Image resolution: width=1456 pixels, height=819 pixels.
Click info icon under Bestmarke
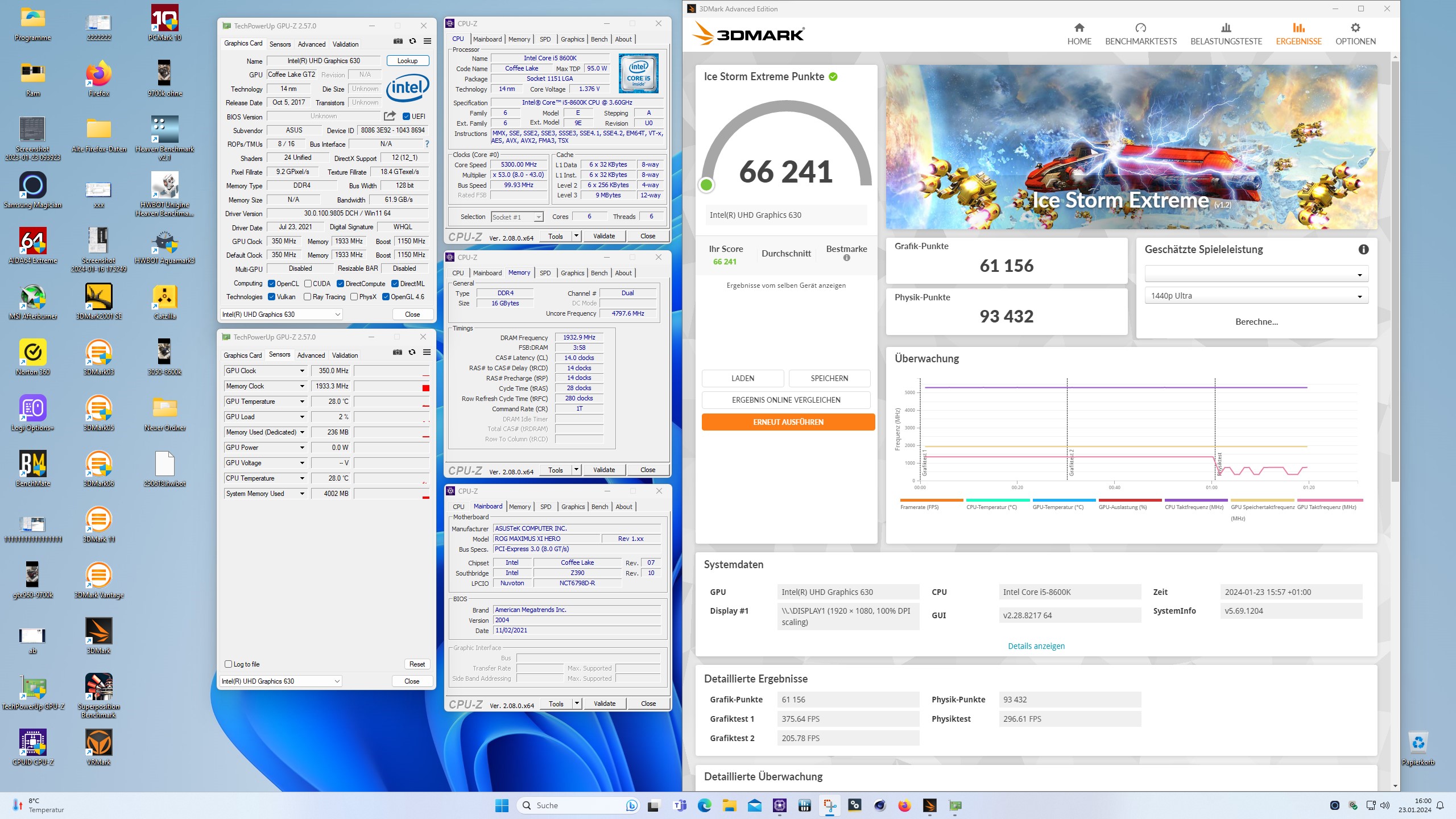(846, 258)
